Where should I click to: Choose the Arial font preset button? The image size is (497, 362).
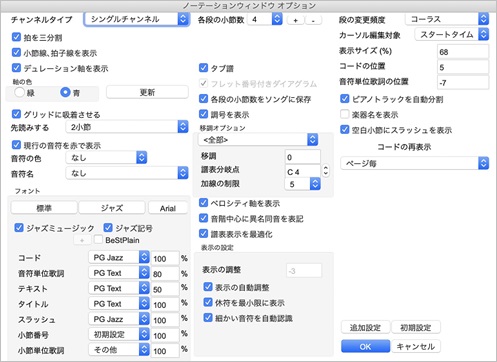[168, 208]
